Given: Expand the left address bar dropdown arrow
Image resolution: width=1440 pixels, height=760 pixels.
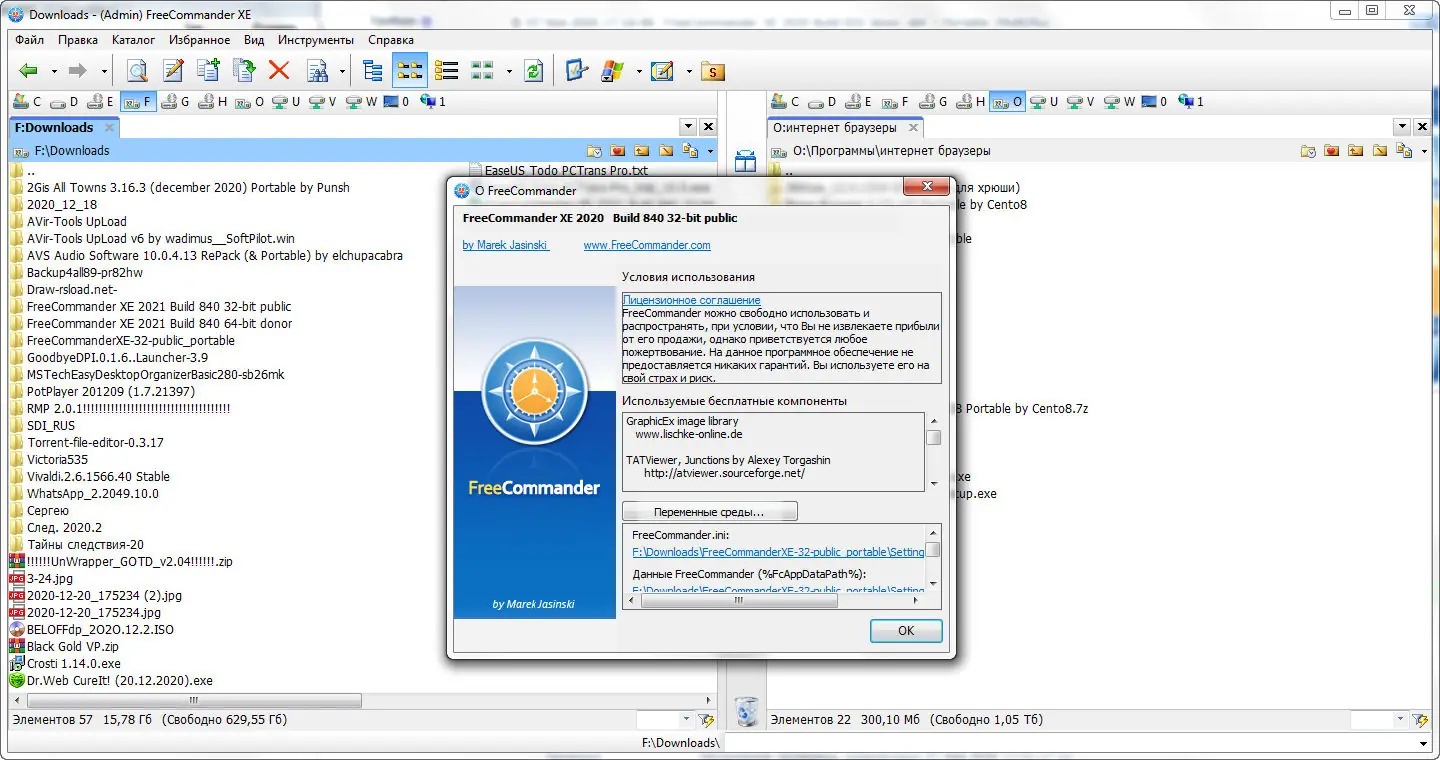Looking at the screenshot, I should (x=710, y=151).
